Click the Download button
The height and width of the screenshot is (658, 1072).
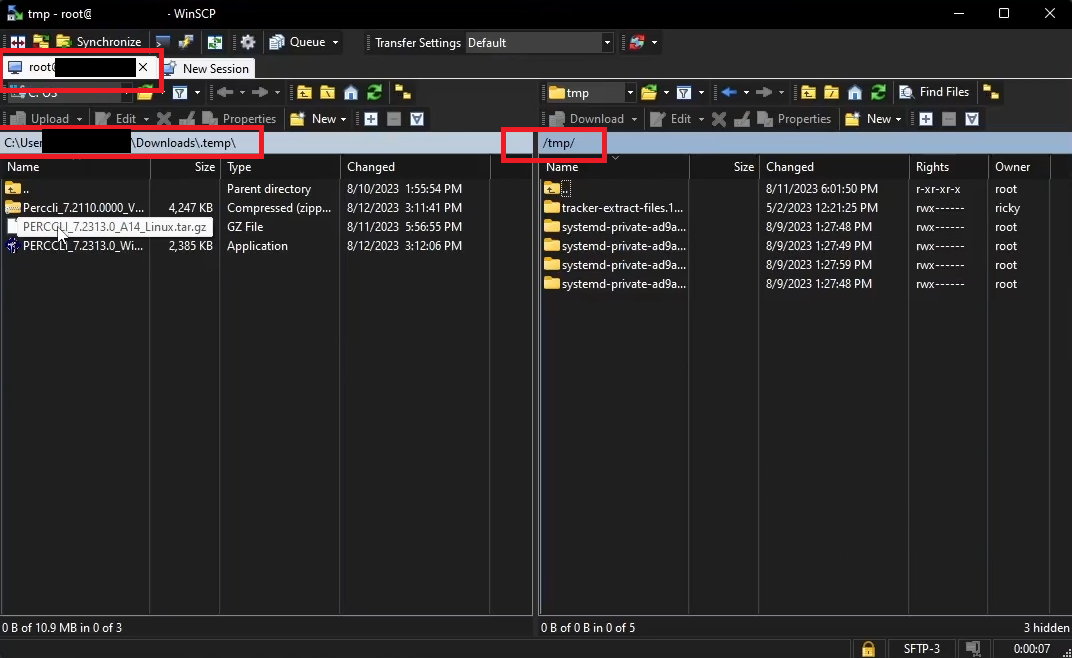[593, 119]
